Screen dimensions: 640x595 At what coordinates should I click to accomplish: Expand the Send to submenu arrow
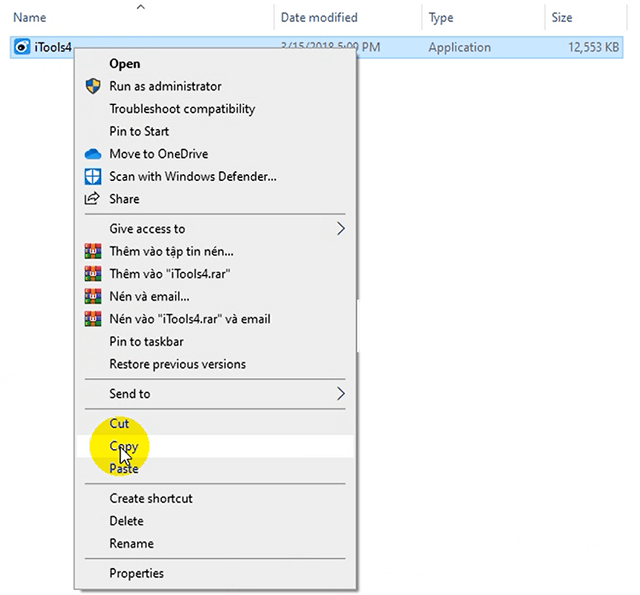pos(340,394)
